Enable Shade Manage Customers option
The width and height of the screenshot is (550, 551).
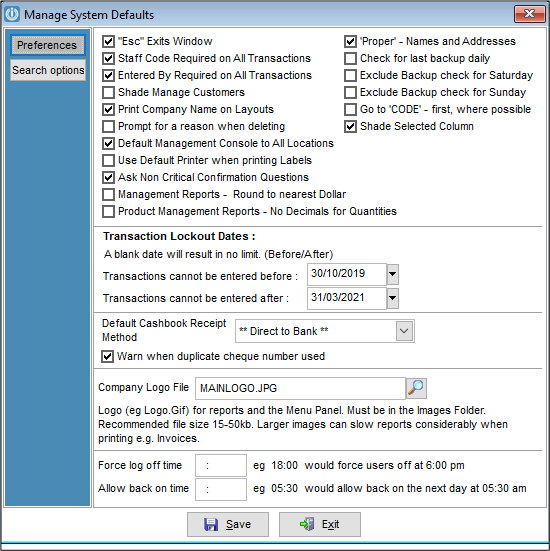[108, 92]
